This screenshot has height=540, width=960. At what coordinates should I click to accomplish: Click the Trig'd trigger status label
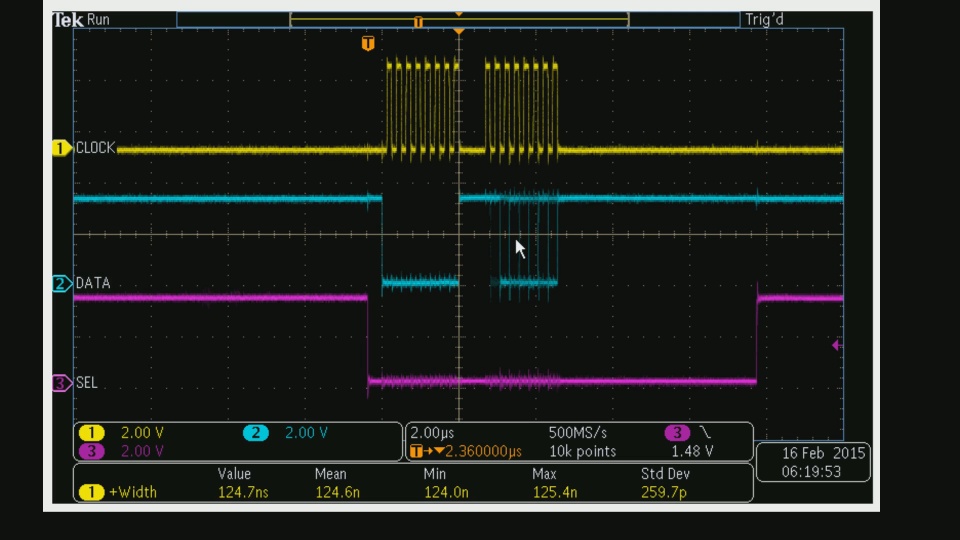(x=765, y=19)
